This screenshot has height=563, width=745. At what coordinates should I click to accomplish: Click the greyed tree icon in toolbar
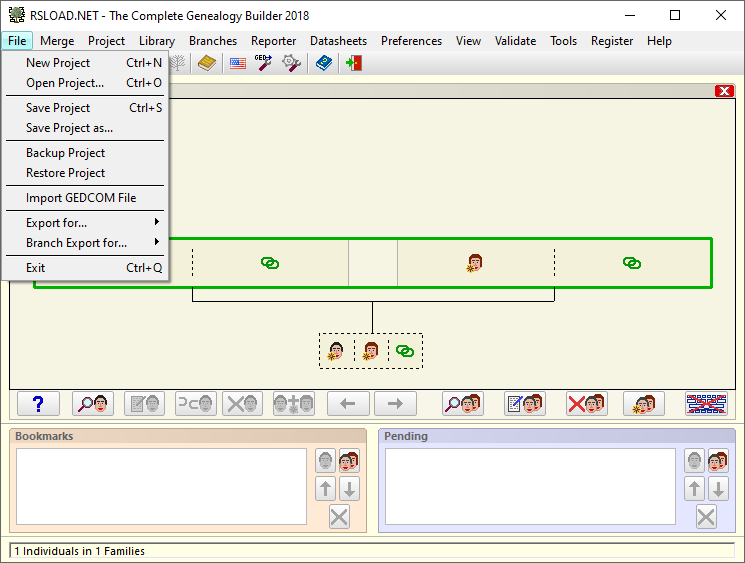pyautogui.click(x=177, y=63)
